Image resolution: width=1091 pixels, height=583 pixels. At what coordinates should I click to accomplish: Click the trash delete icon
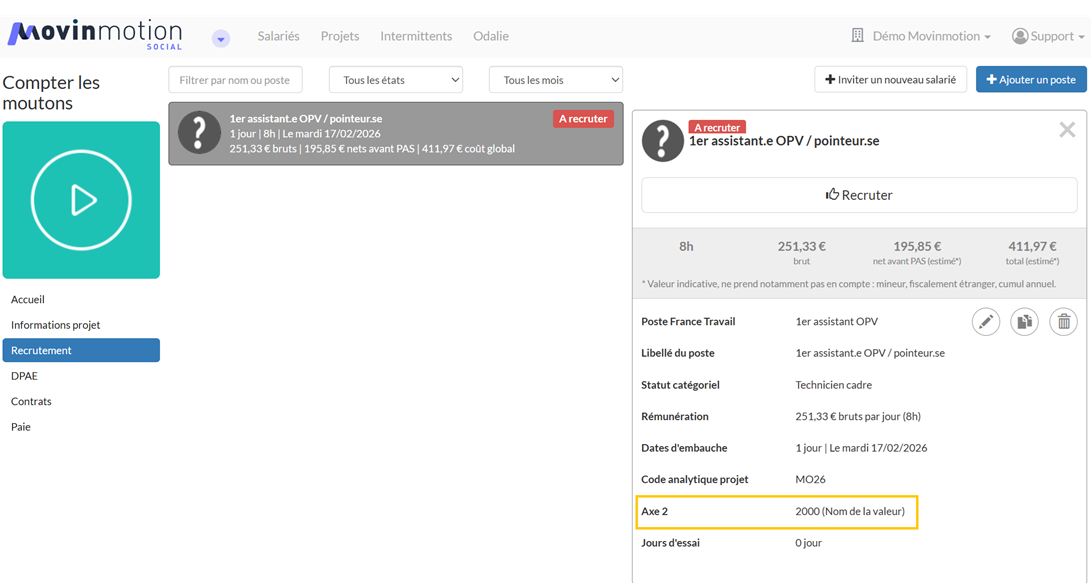(x=1063, y=322)
